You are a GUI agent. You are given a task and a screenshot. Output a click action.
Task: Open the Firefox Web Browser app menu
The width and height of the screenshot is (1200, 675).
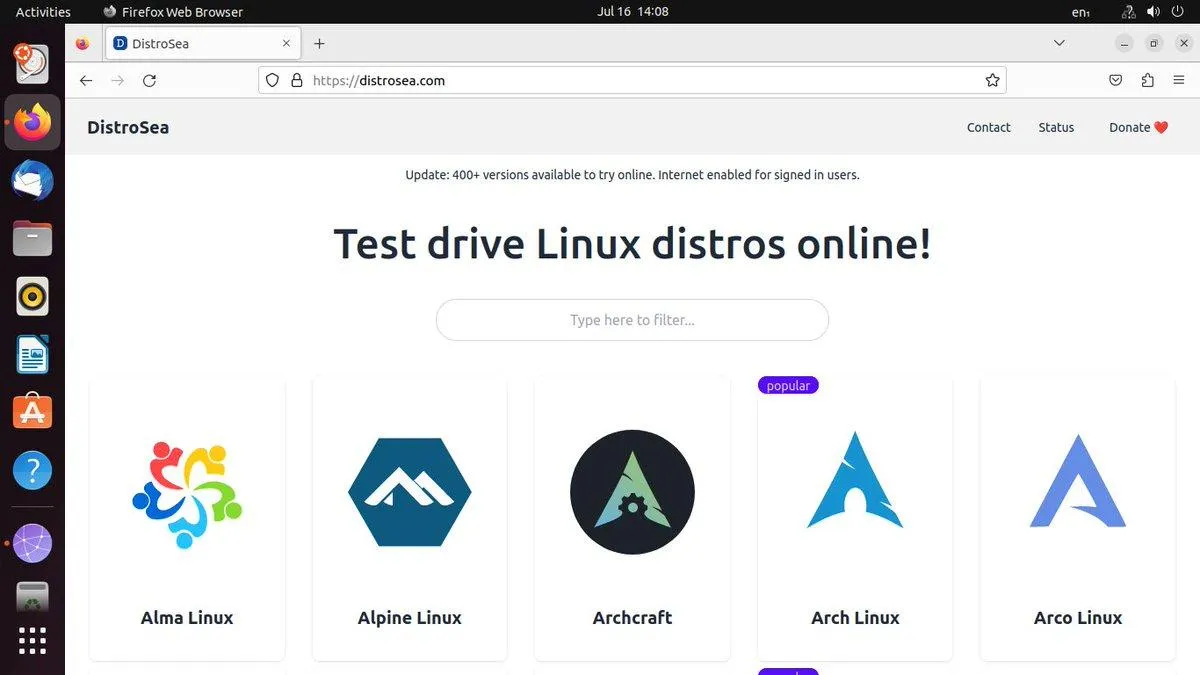[x=173, y=12]
